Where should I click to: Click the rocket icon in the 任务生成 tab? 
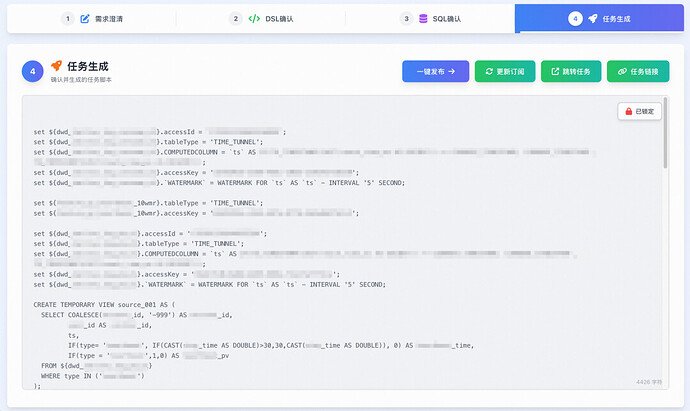tap(593, 18)
